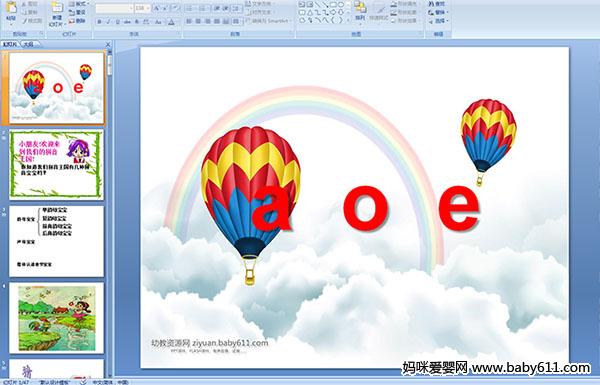Click the spell check icon in status bar
600x385 pixels.
click(83, 382)
